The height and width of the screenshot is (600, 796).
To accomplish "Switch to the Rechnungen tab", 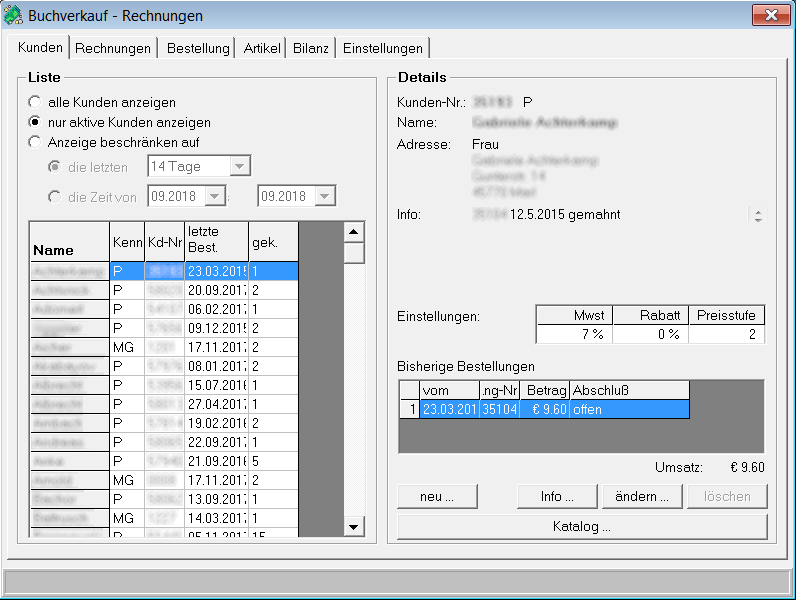I will tap(113, 48).
